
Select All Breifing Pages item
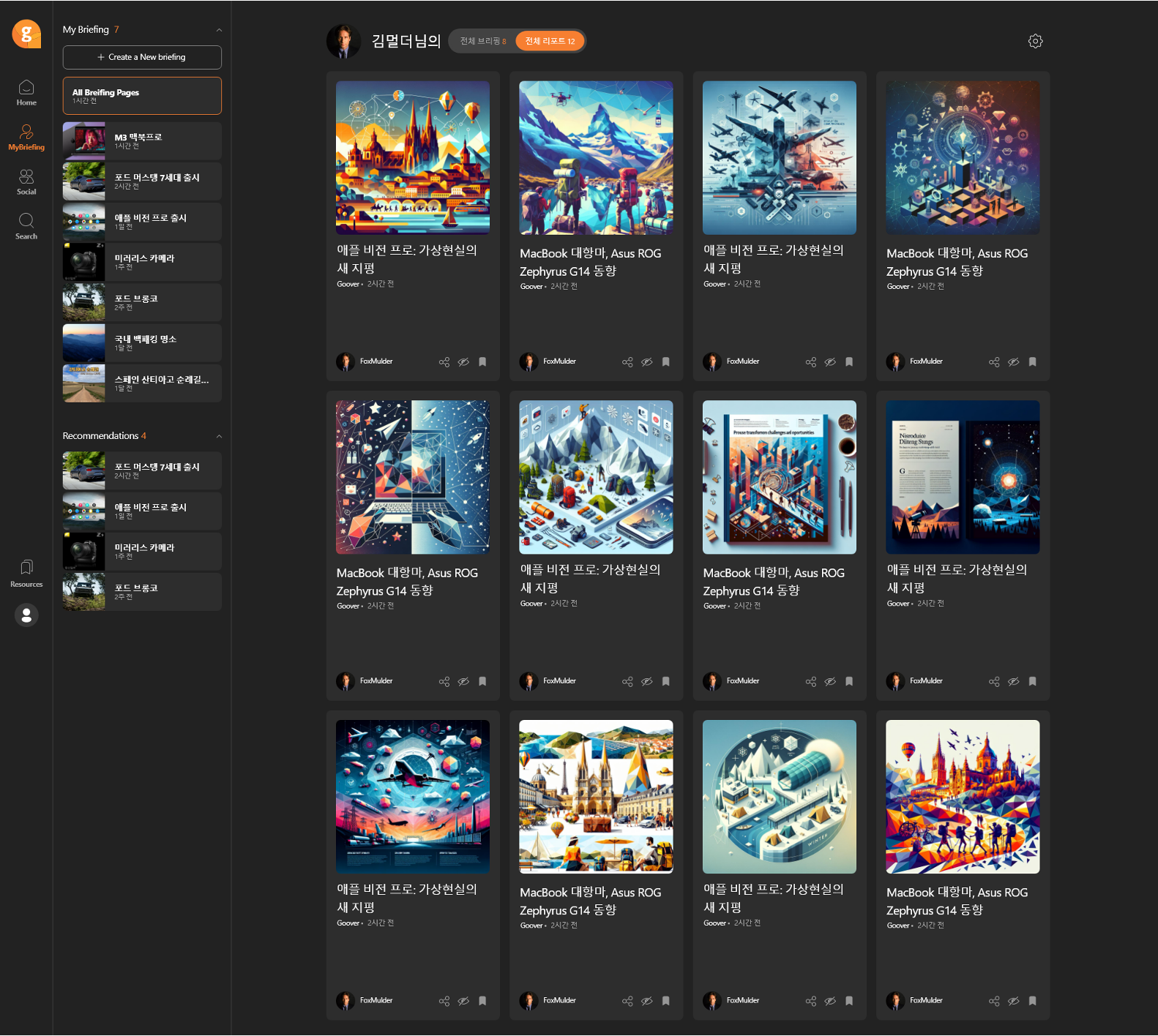click(142, 96)
